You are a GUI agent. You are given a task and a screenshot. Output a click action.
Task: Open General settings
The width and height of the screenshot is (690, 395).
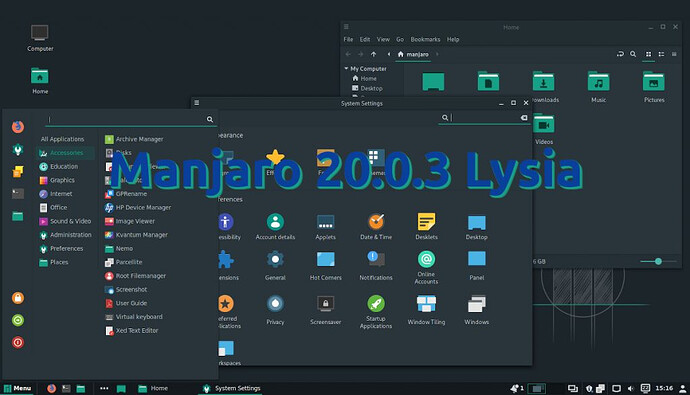click(x=275, y=266)
